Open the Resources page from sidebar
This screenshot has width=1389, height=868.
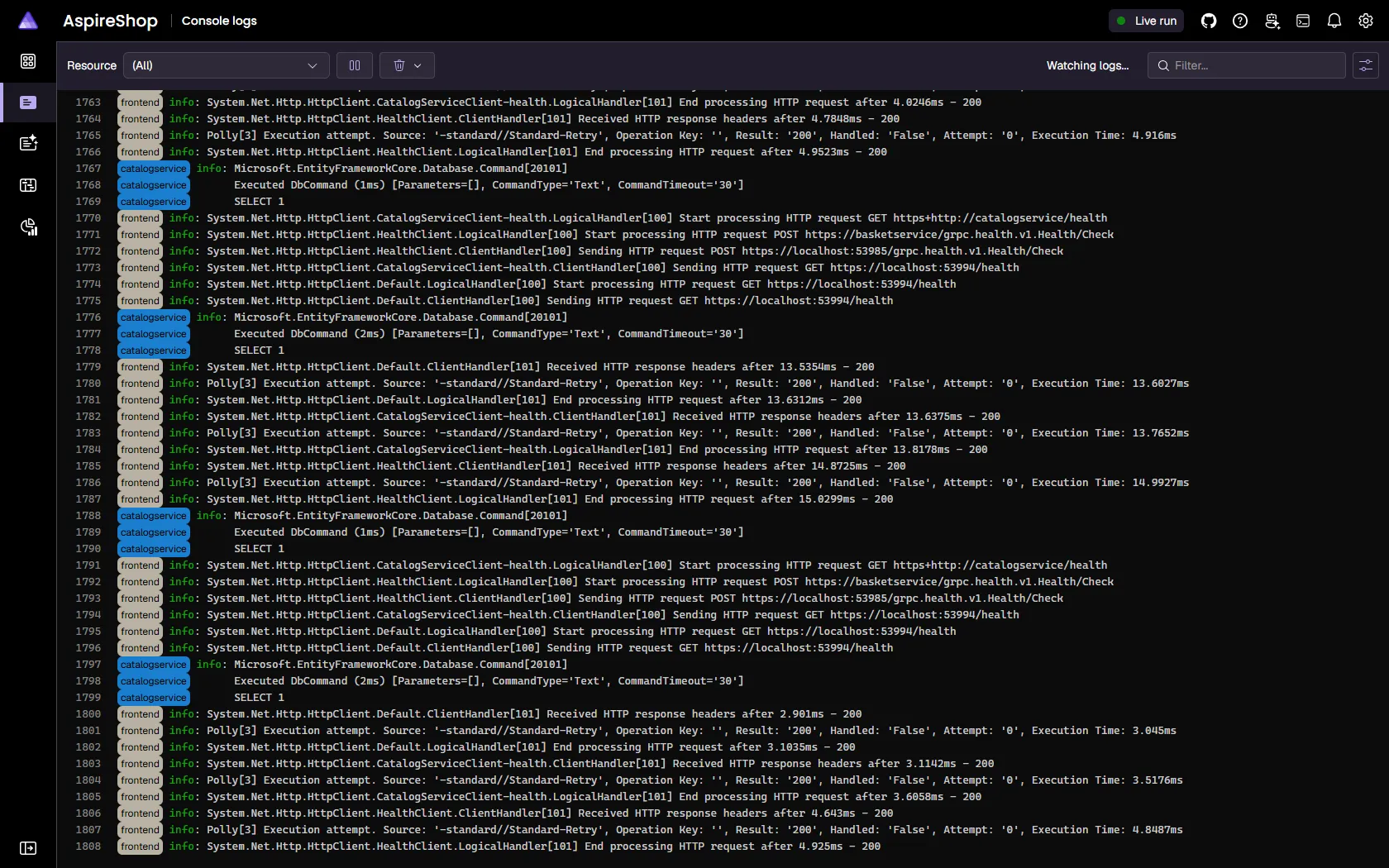pyautogui.click(x=28, y=61)
